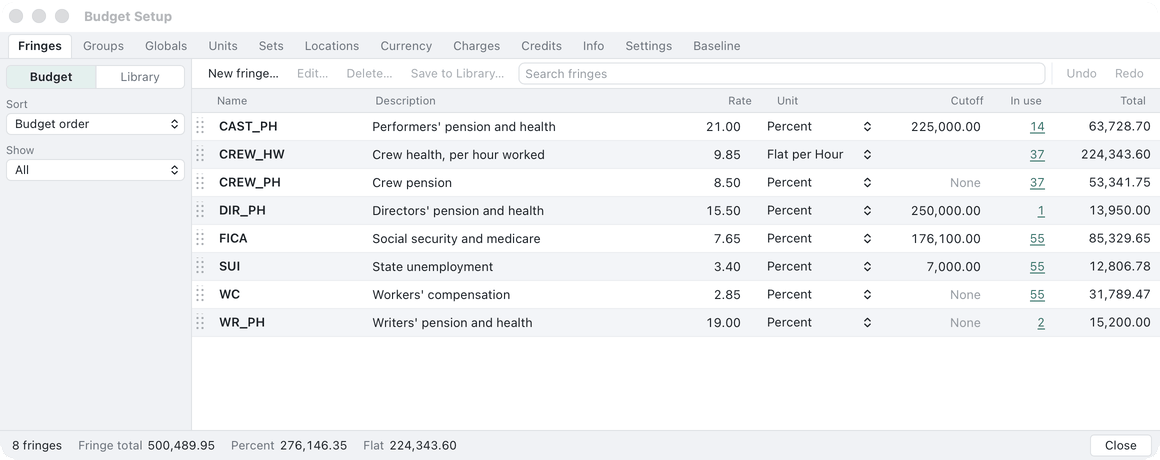Screen dimensions: 1160x460
Task: Close the Budget Setup dialog with Close
Action: (1120, 445)
